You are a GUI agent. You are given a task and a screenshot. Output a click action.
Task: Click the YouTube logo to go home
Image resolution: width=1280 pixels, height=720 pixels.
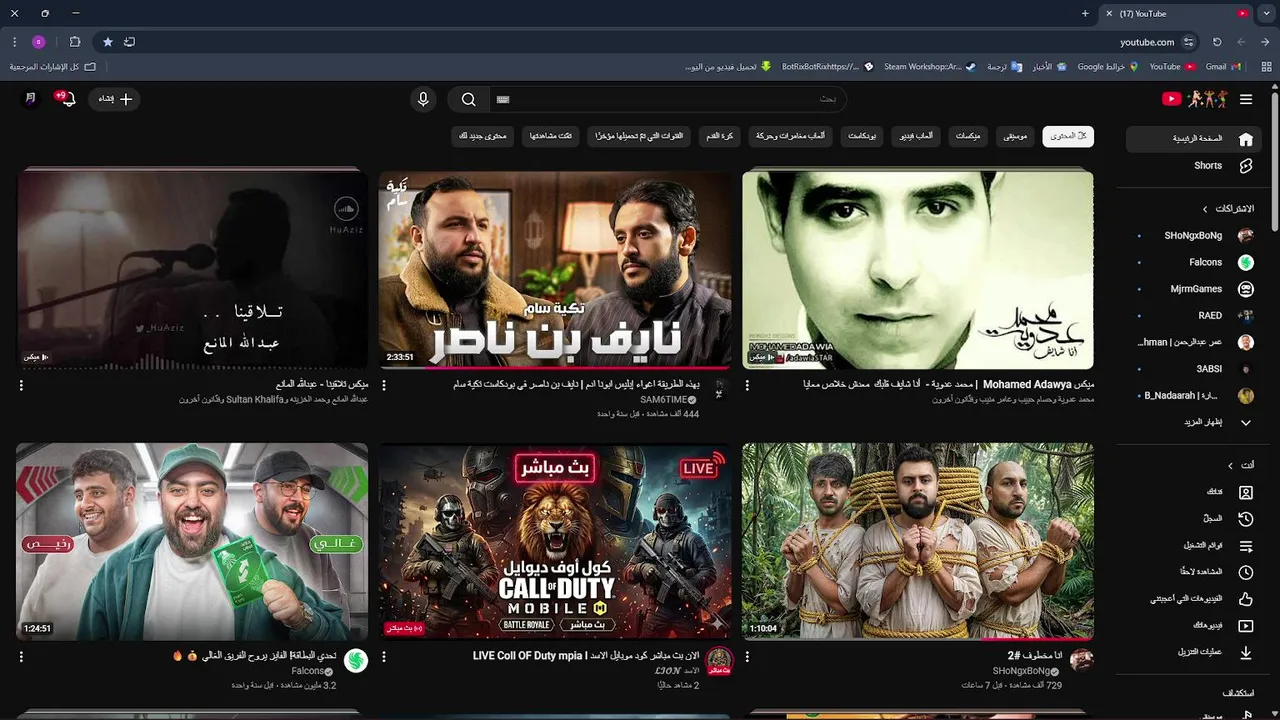click(1194, 99)
